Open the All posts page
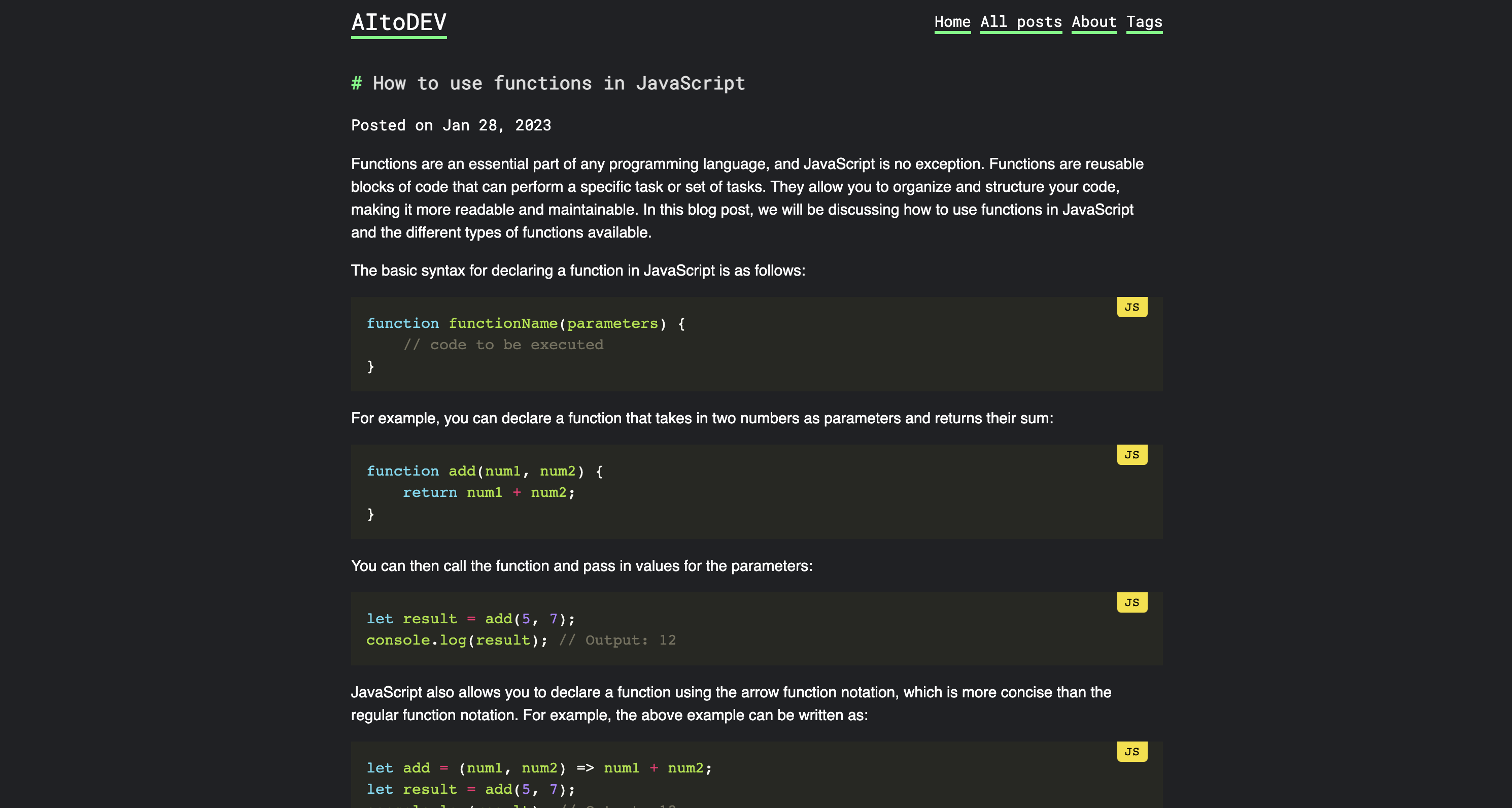Image resolution: width=1512 pixels, height=808 pixels. click(x=1021, y=22)
